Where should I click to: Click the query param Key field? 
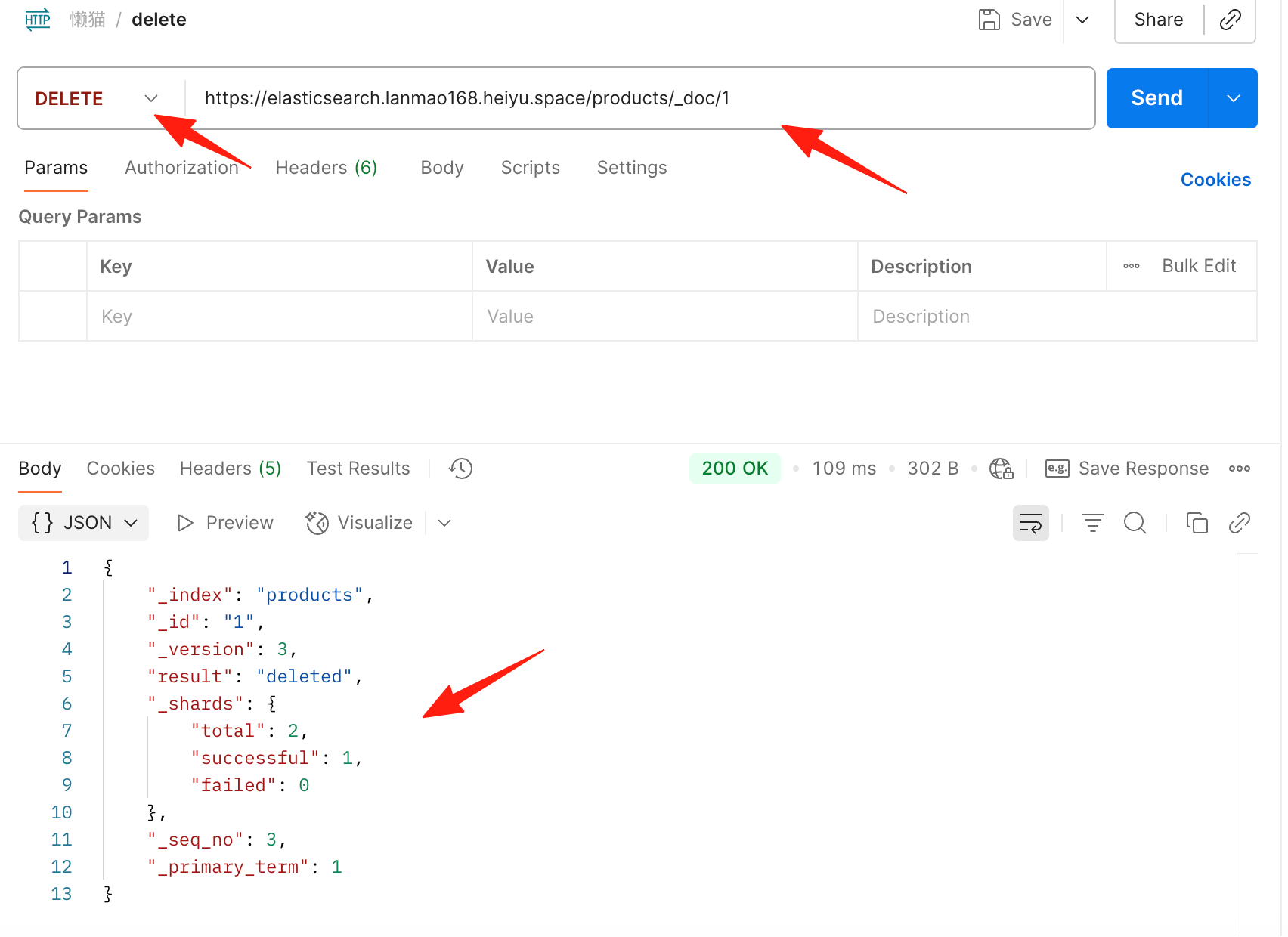point(280,317)
